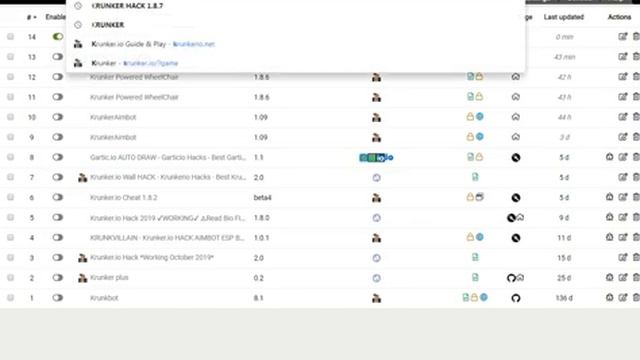This screenshot has width=640, height=360.
Task: Click the site icon in KrunkerAimbot row 10
Action: coord(376,118)
